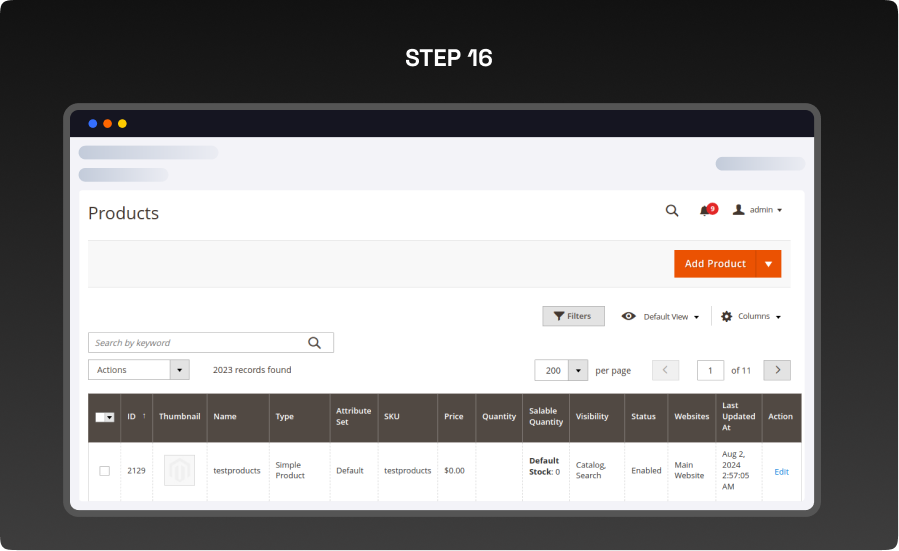The image size is (899, 551).
Task: Click the Edit link for testproducts
Action: point(781,472)
